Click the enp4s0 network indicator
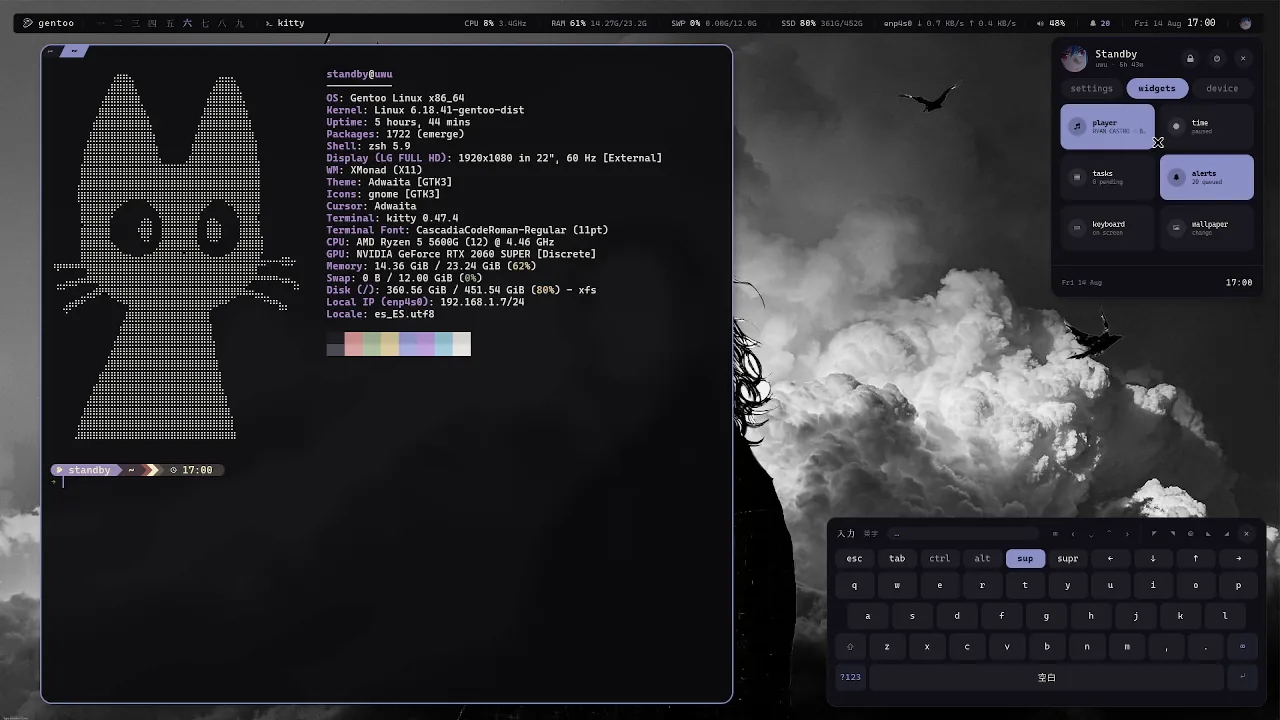Viewport: 1280px width, 720px height. 950,23
